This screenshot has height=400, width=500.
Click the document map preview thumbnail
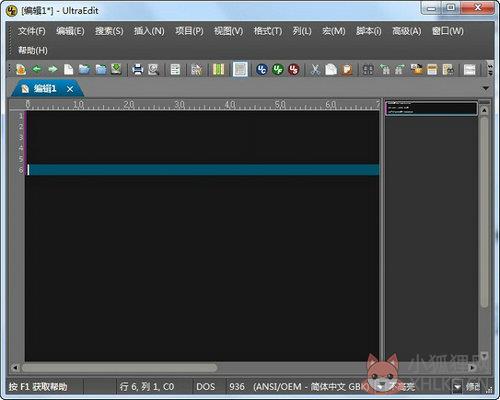(x=432, y=108)
